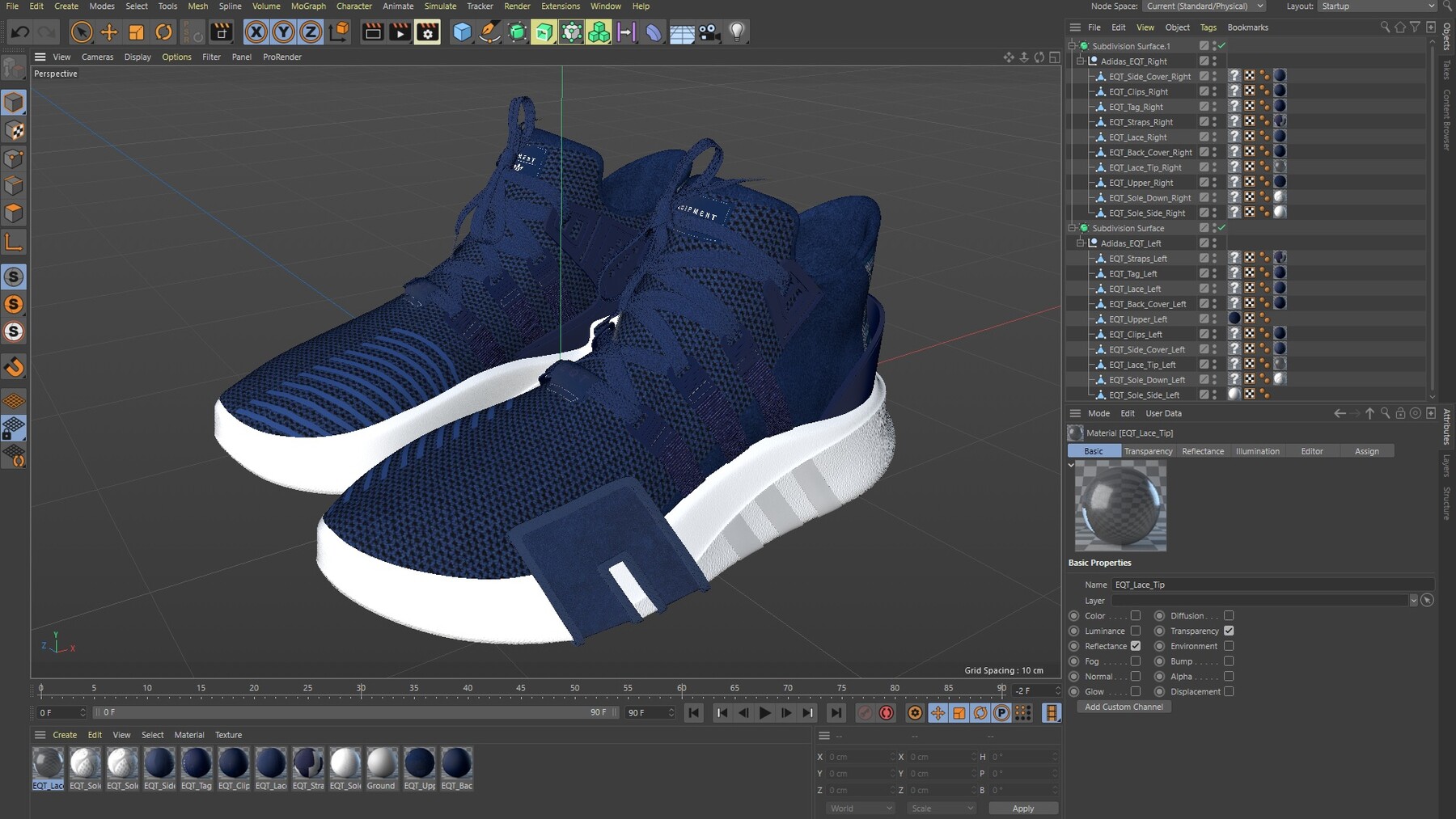Open the MoGraph menu
The width and height of the screenshot is (1456, 819).
coord(308,6)
